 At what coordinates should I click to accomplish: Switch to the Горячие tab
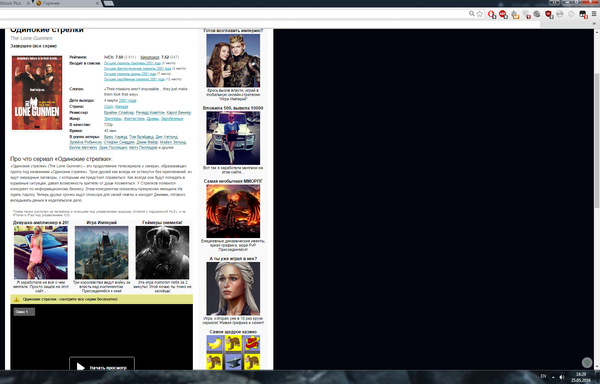click(x=67, y=3)
